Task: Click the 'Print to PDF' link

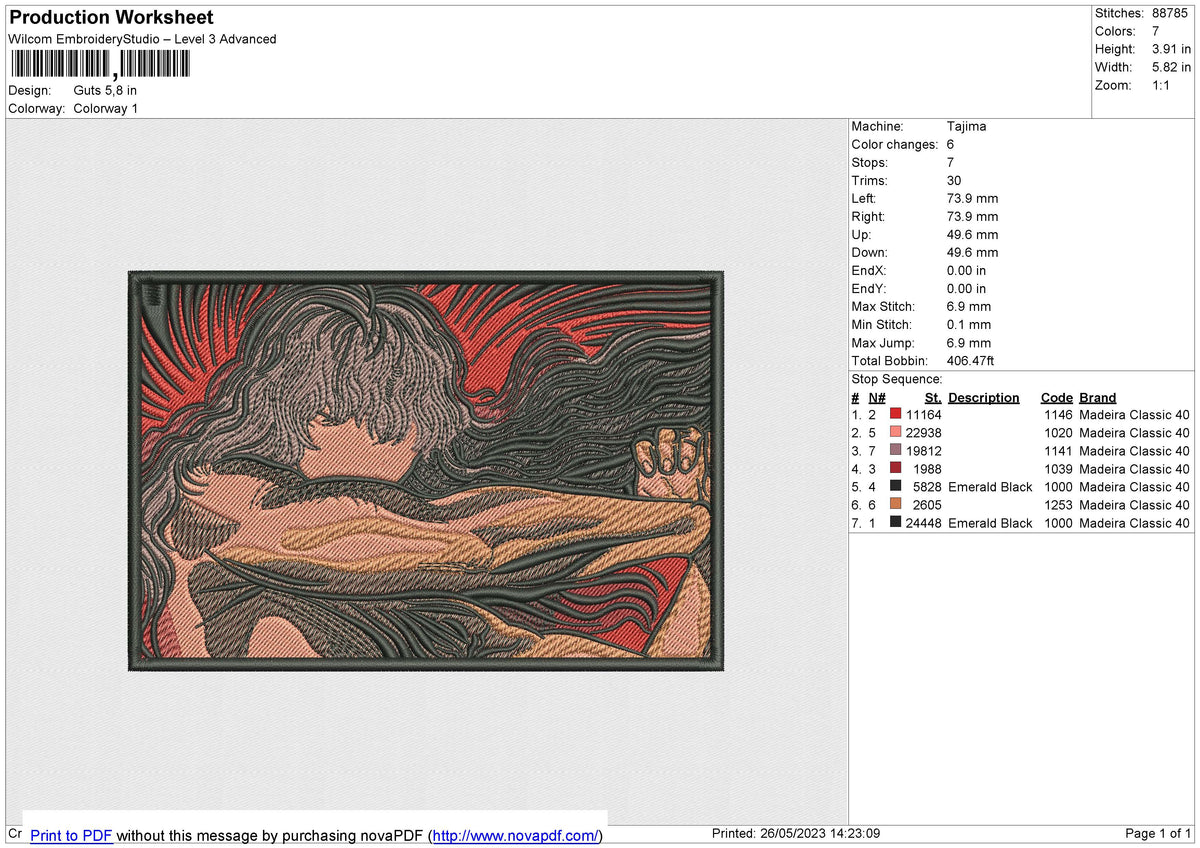Action: (x=71, y=835)
